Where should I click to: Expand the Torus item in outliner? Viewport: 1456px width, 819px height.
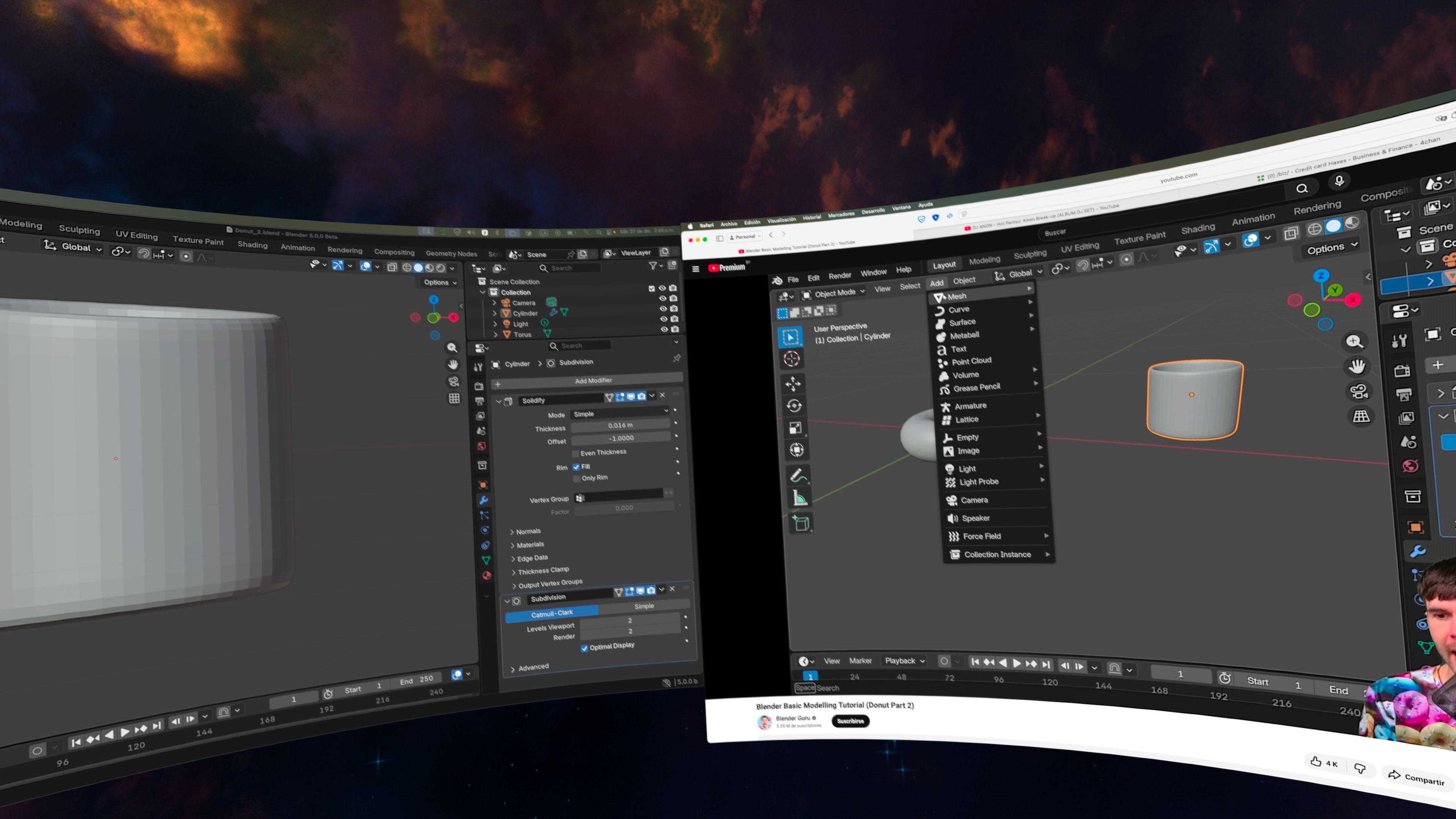tap(496, 334)
